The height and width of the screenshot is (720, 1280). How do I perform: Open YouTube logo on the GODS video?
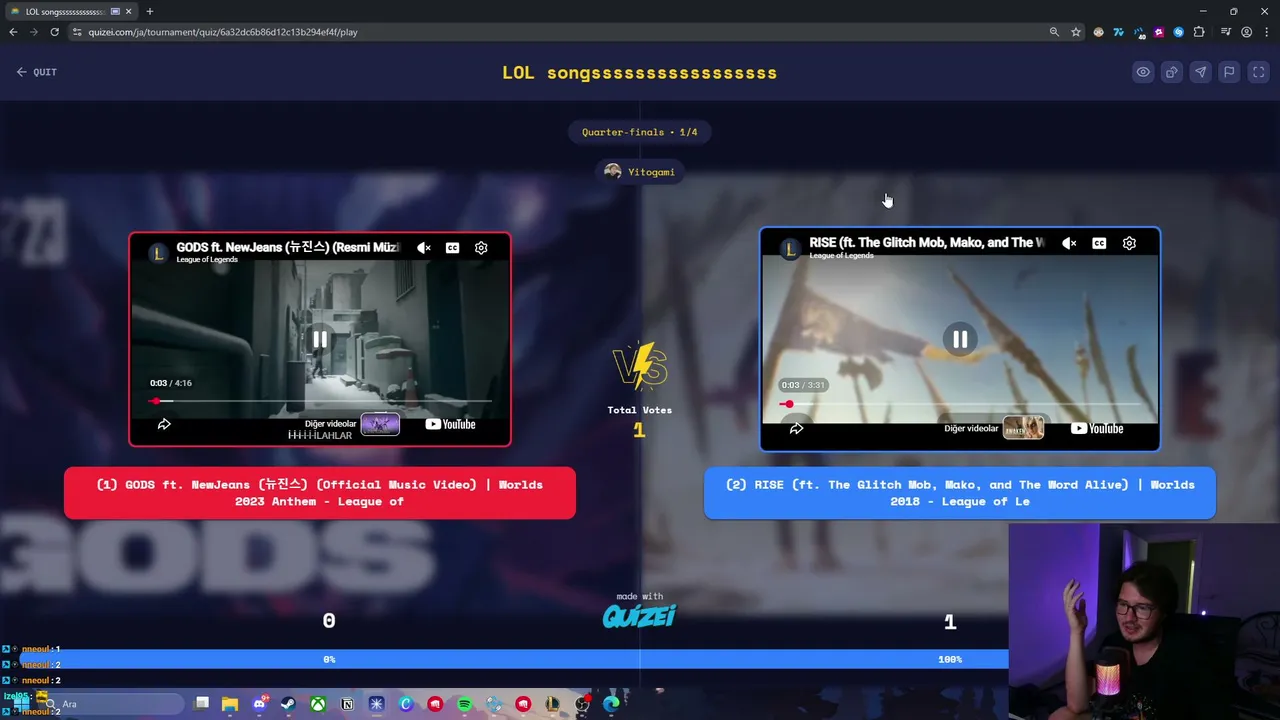click(451, 424)
